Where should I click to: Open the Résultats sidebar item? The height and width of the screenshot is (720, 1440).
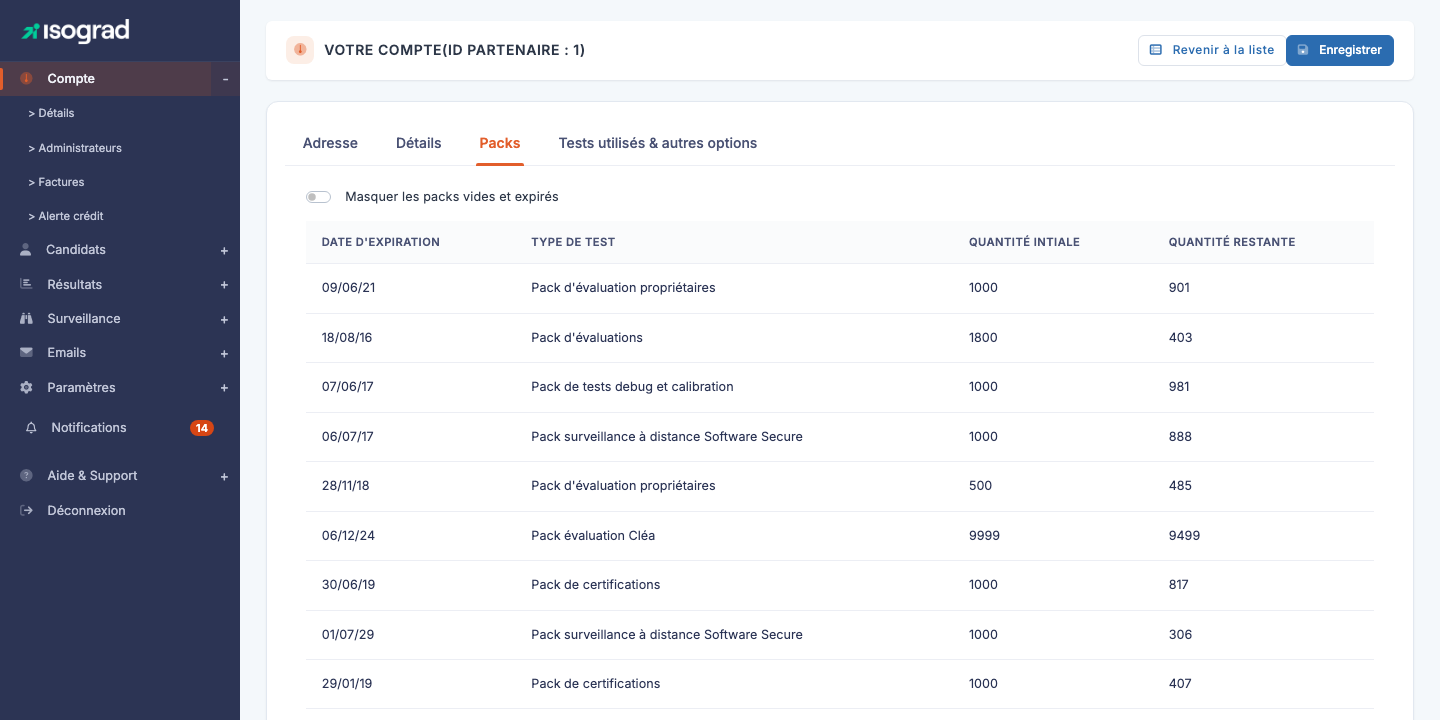(x=120, y=284)
